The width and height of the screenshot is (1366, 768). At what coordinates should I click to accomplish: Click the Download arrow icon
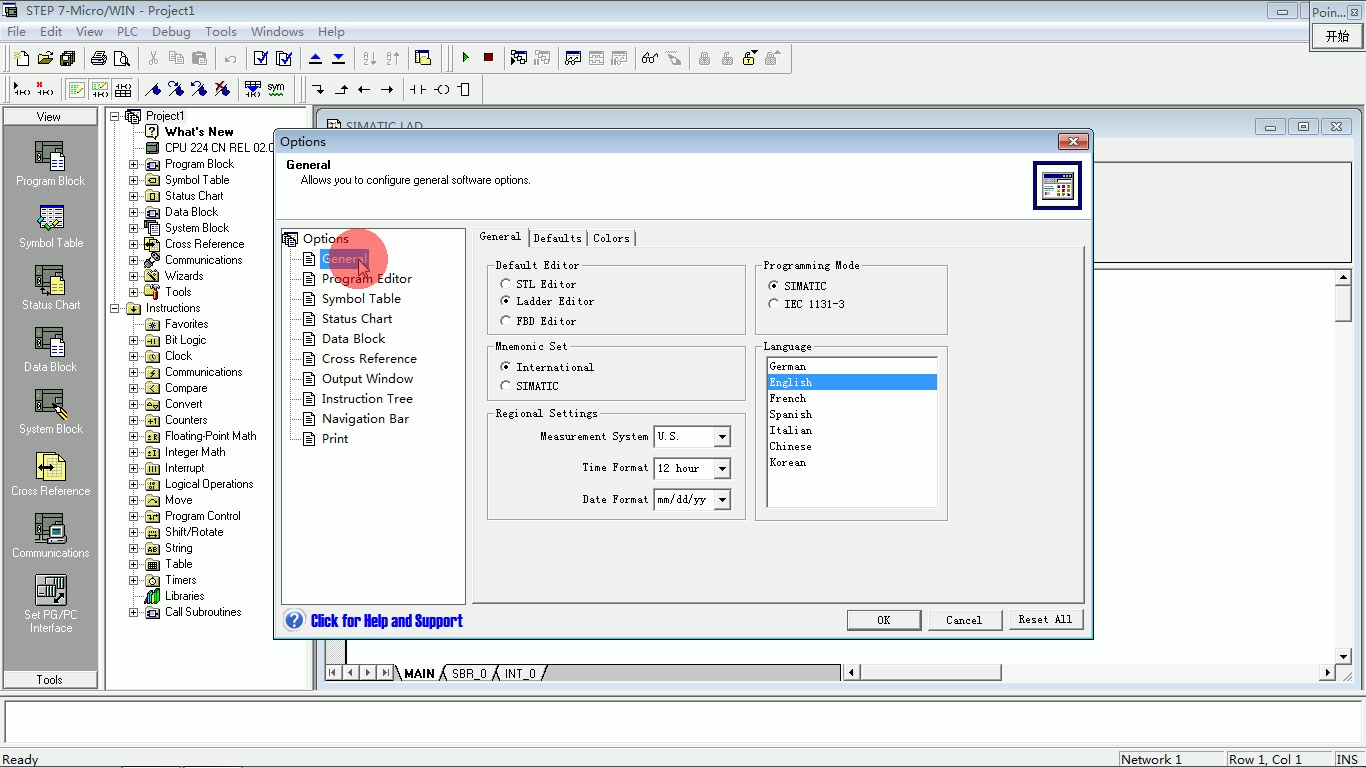(x=339, y=58)
